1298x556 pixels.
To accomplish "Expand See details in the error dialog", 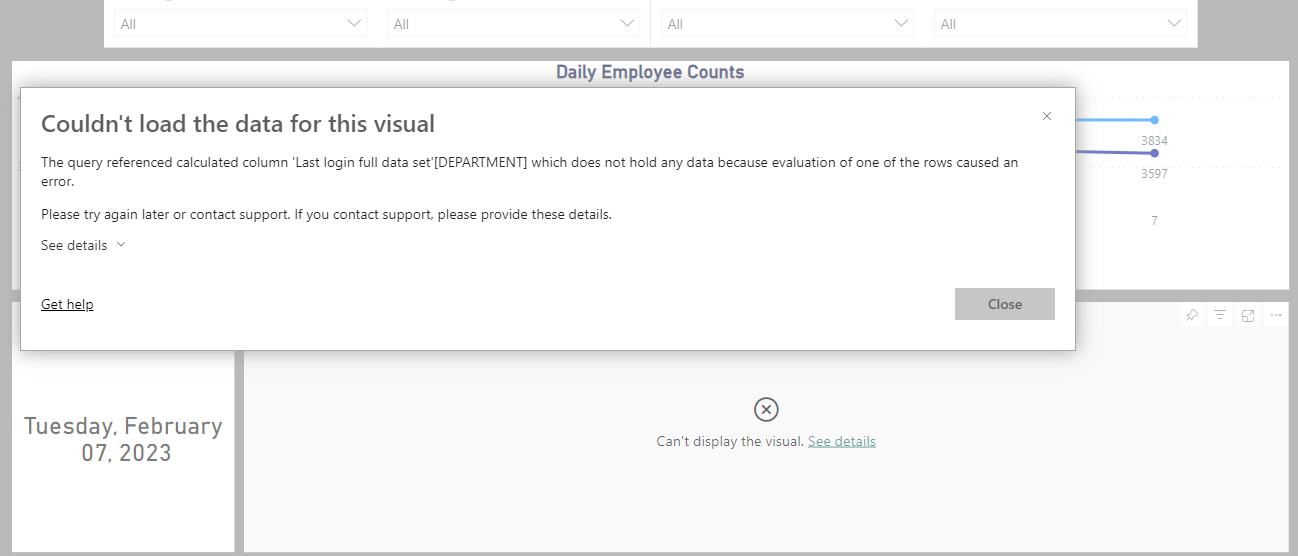I will [x=83, y=245].
